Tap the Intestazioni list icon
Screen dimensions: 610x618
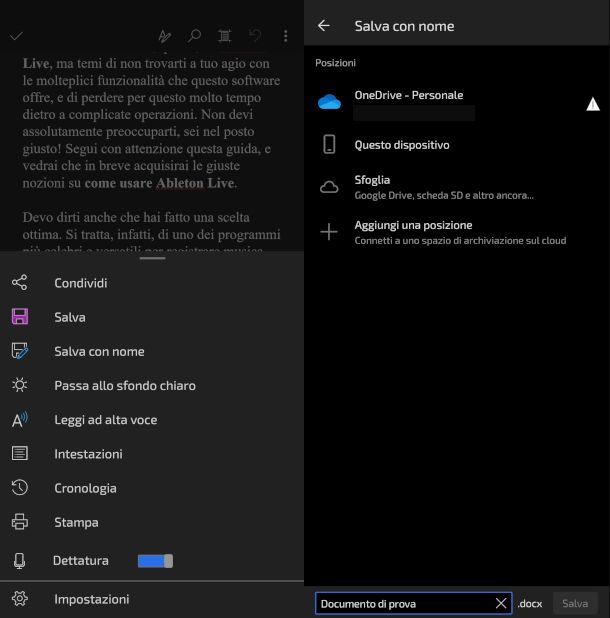point(20,454)
